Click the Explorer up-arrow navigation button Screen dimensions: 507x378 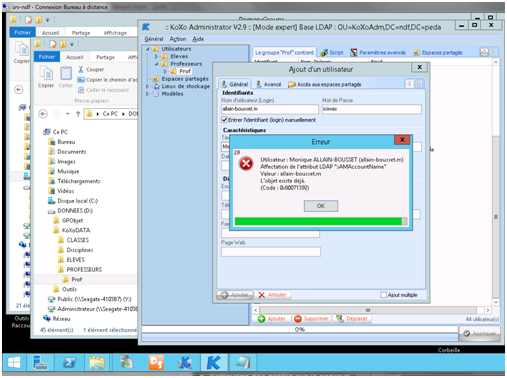[78, 114]
